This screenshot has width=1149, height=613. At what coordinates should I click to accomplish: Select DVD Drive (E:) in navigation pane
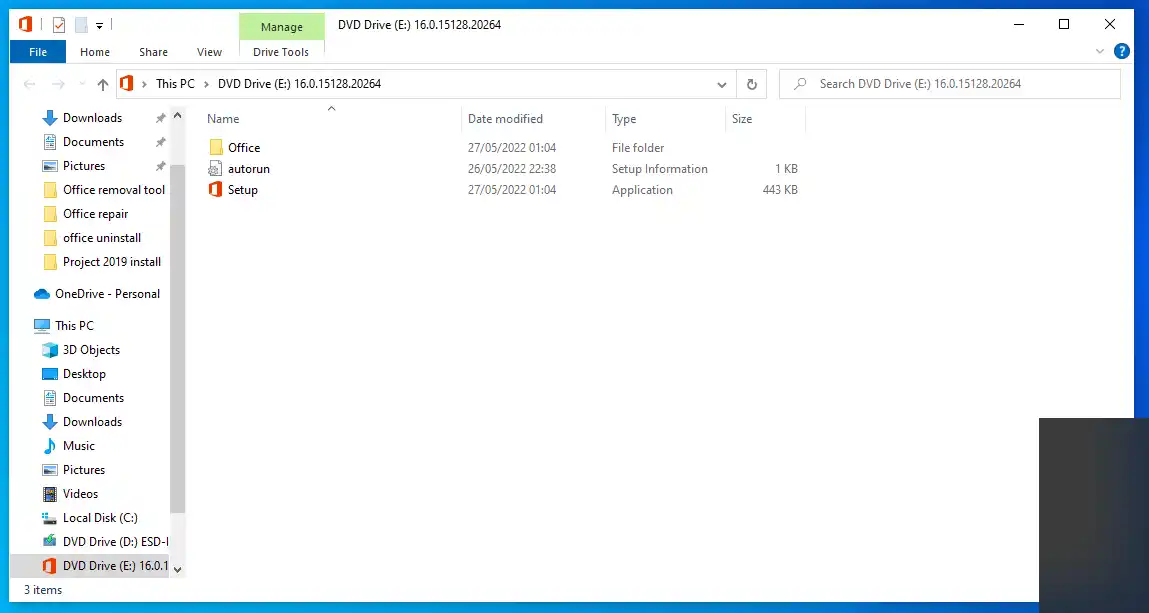click(90, 566)
